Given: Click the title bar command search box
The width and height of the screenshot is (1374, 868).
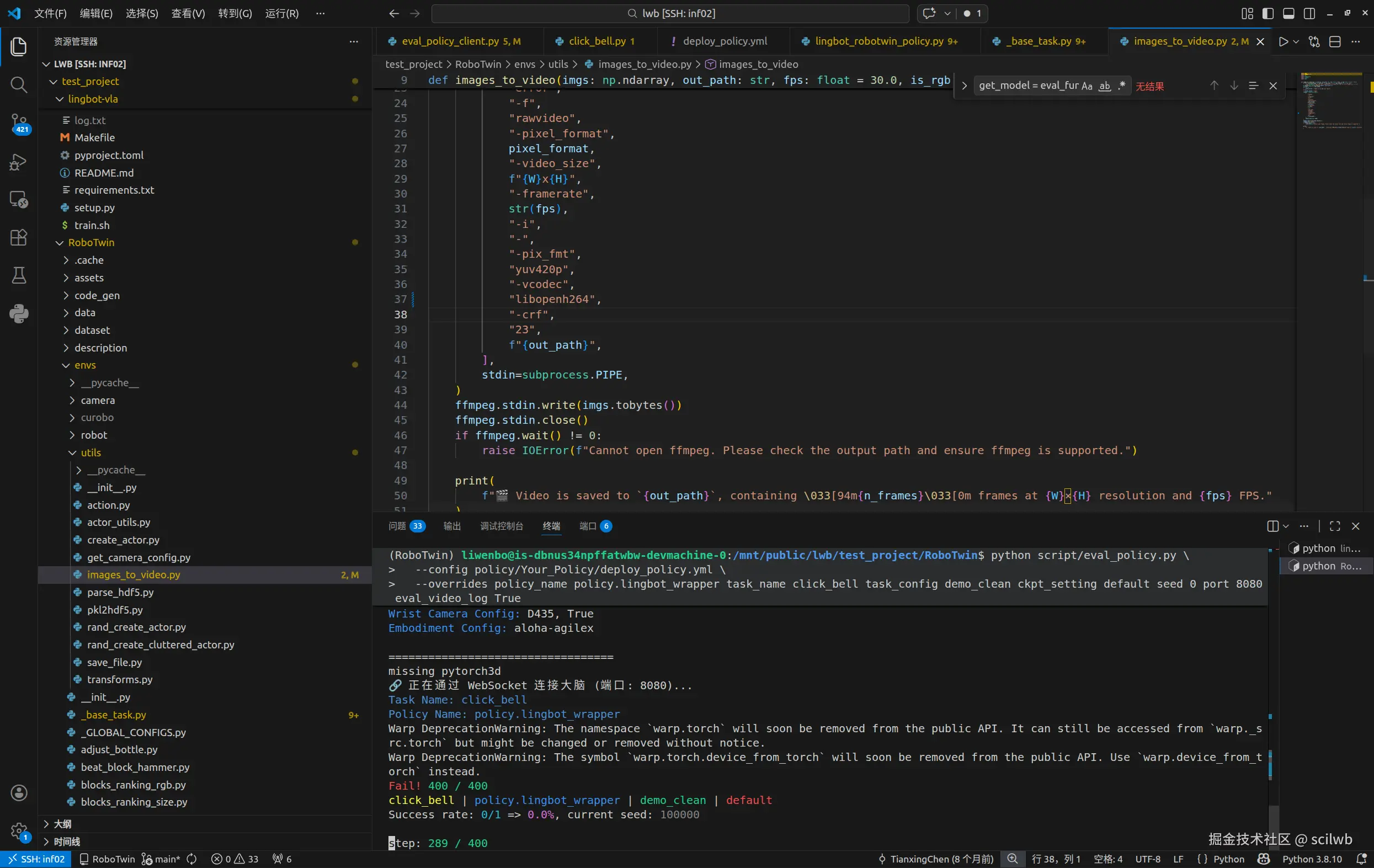Looking at the screenshot, I should coord(670,14).
